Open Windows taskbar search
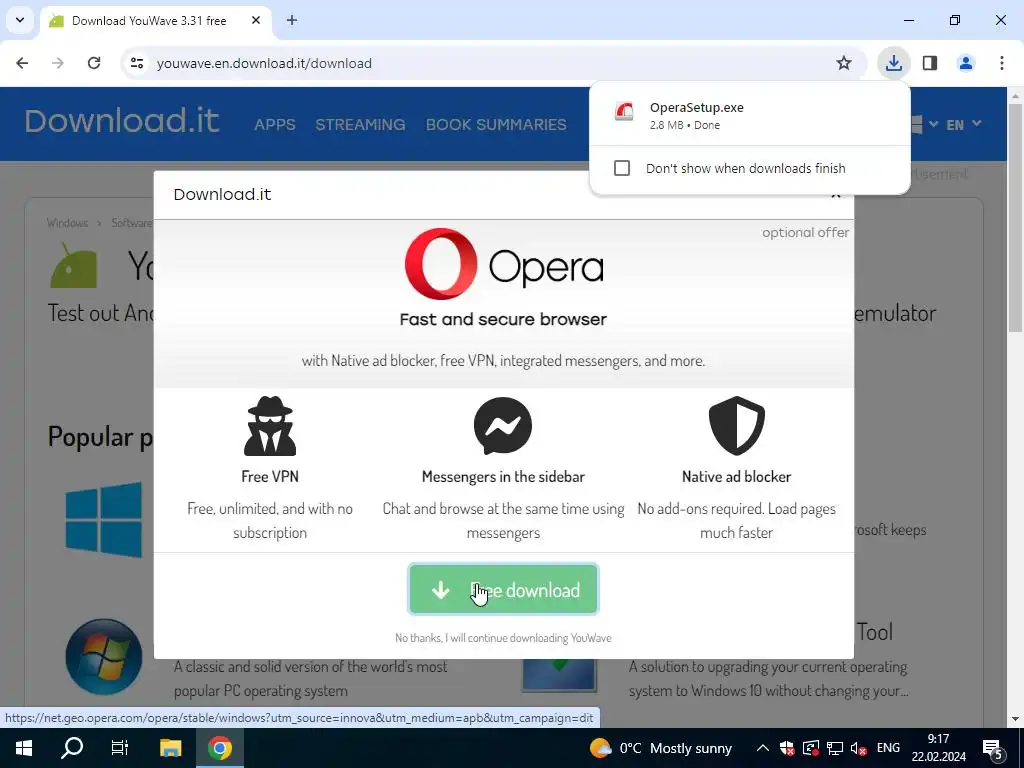This screenshot has width=1024, height=768. [72, 748]
